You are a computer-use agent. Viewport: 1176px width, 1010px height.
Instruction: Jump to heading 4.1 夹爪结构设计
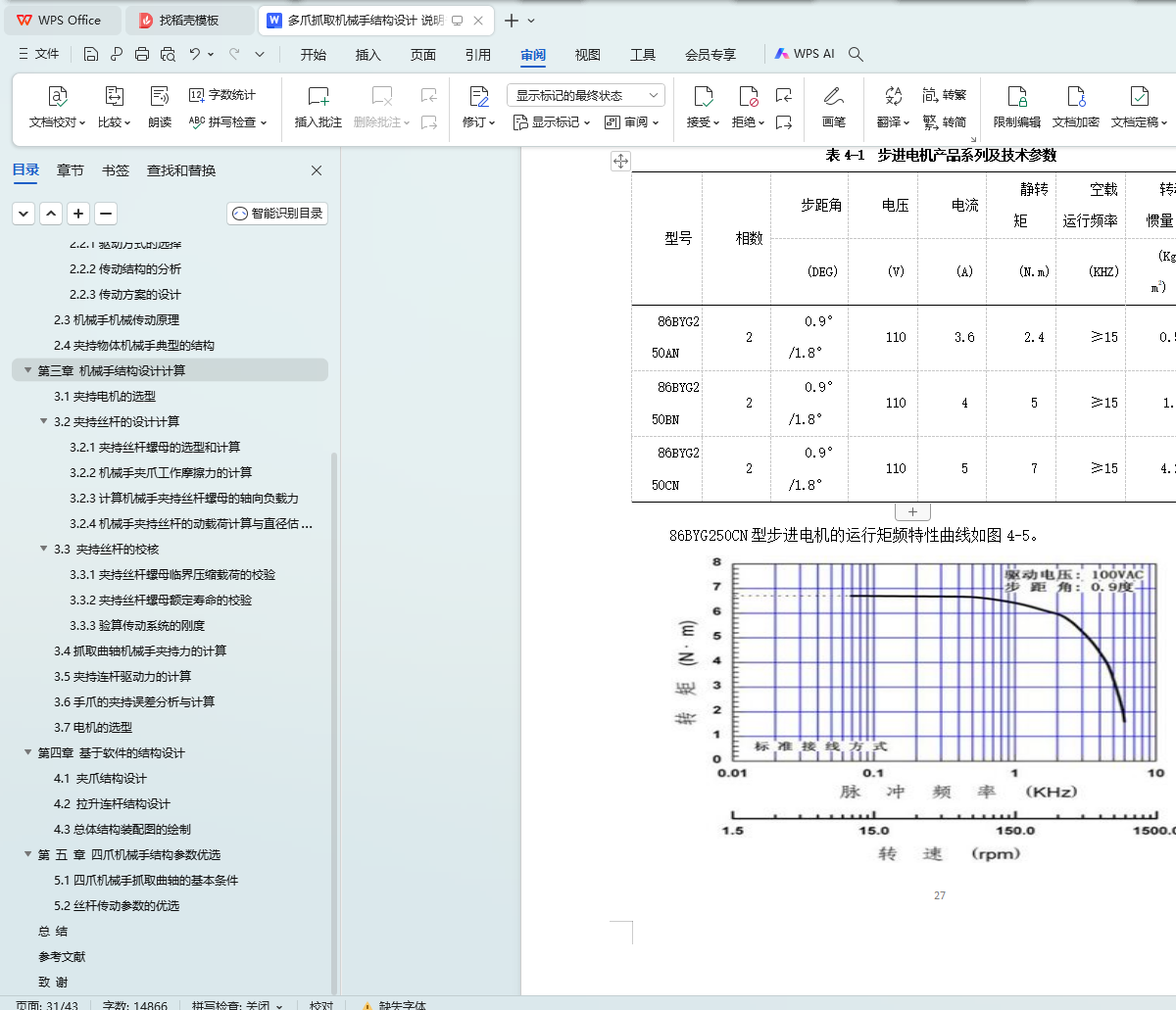click(100, 778)
